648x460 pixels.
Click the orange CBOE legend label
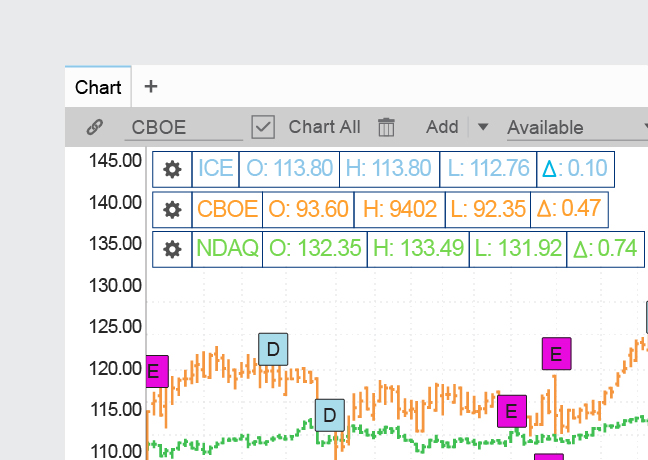(x=227, y=209)
